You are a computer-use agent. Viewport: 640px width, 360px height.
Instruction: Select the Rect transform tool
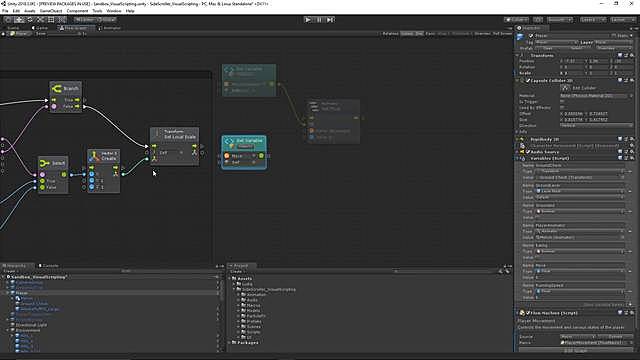click(51, 20)
